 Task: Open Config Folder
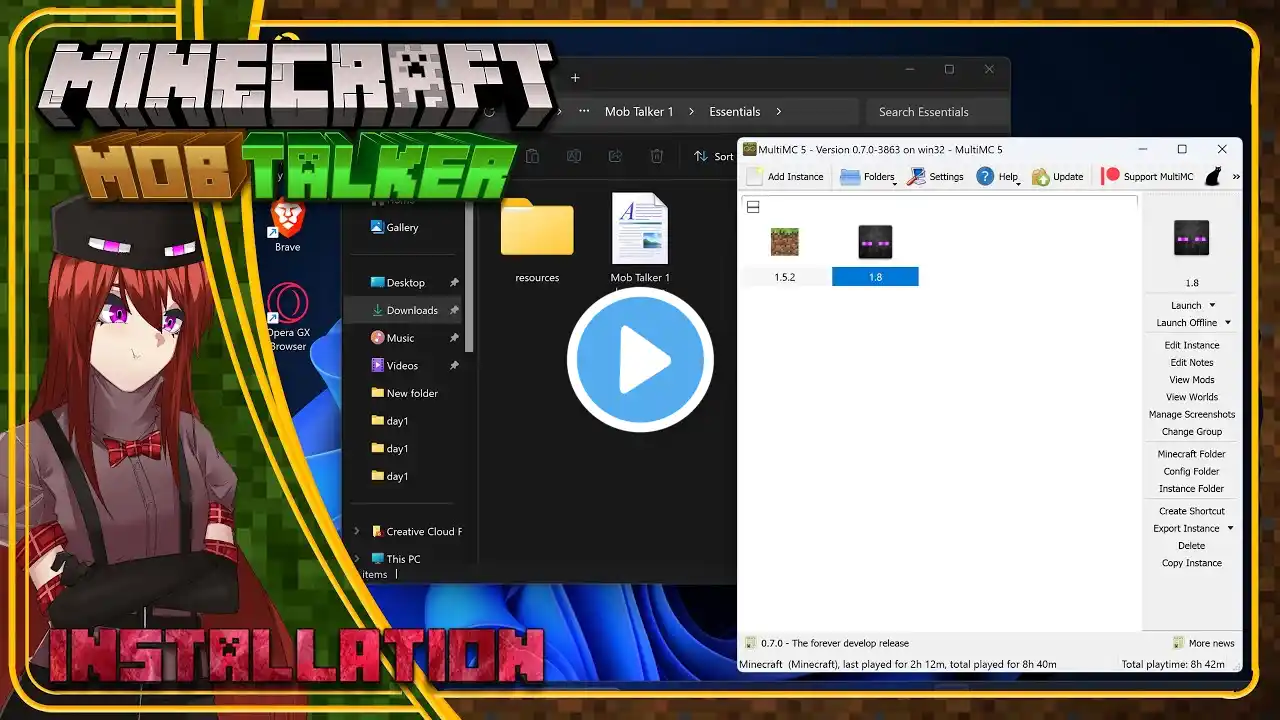[x=1192, y=471]
